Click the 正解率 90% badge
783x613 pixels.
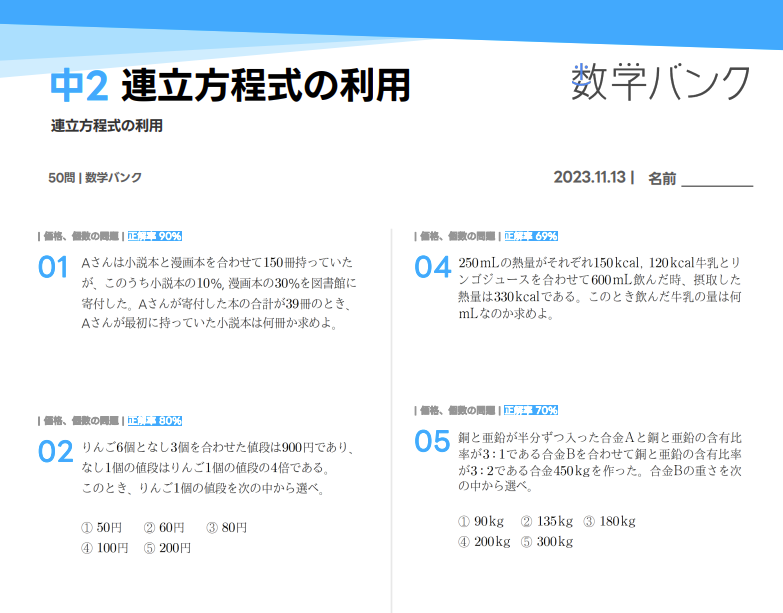[x=153, y=237]
